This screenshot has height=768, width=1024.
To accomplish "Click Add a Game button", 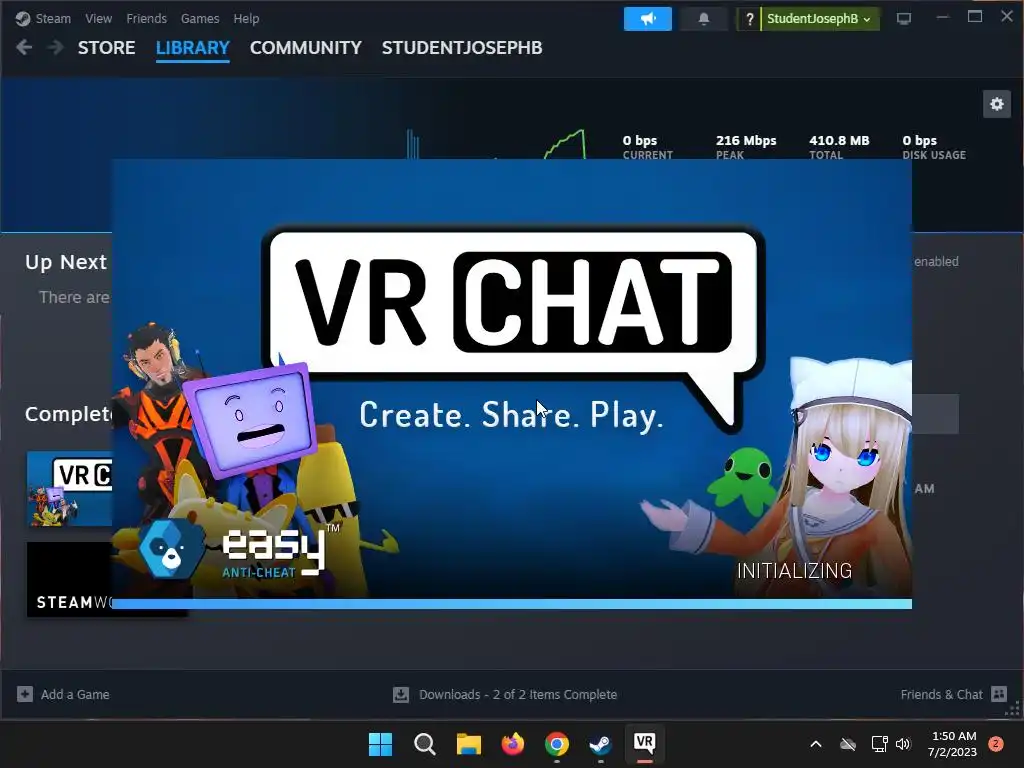I will pos(63,694).
